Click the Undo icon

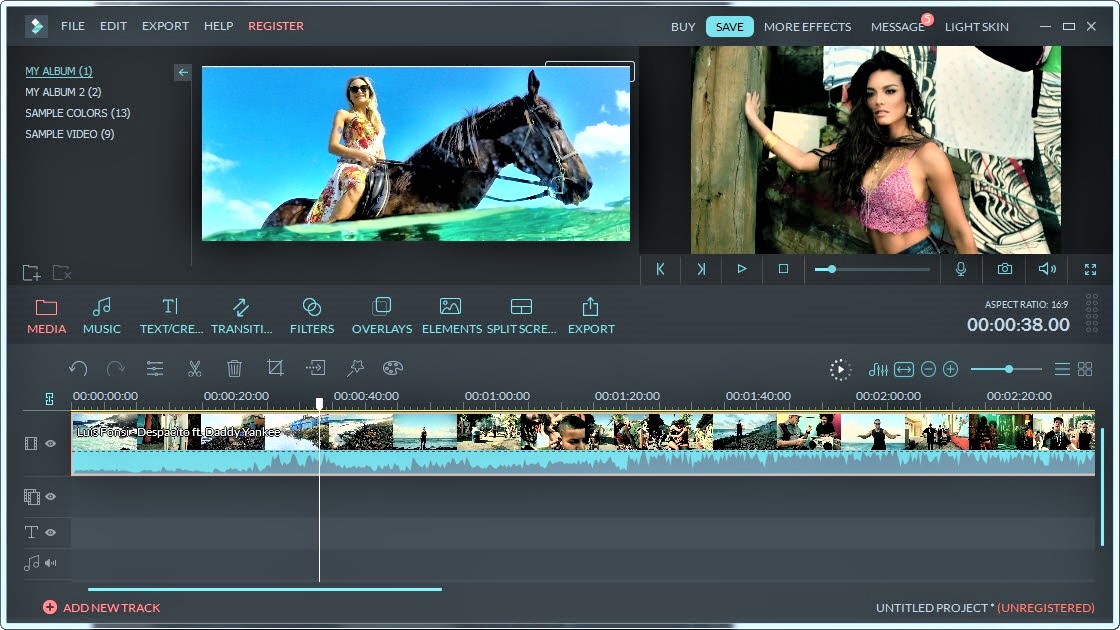pos(78,368)
